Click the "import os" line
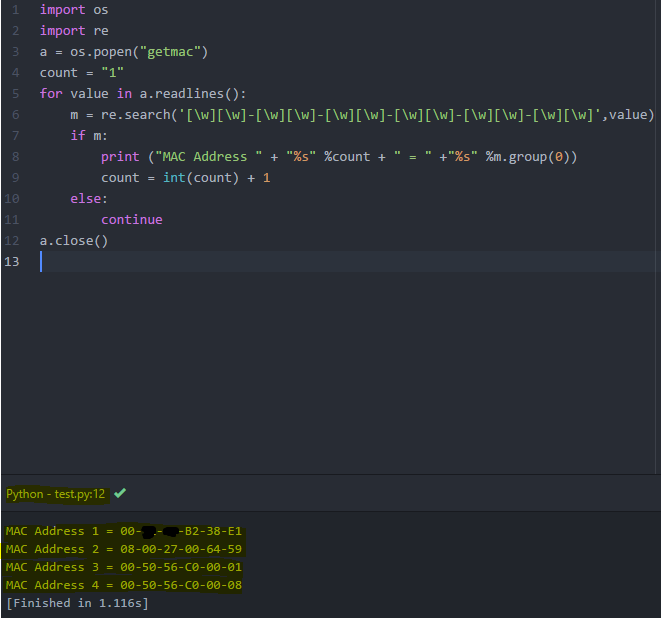The height and width of the screenshot is (618, 661). pyautogui.click(x=74, y=10)
